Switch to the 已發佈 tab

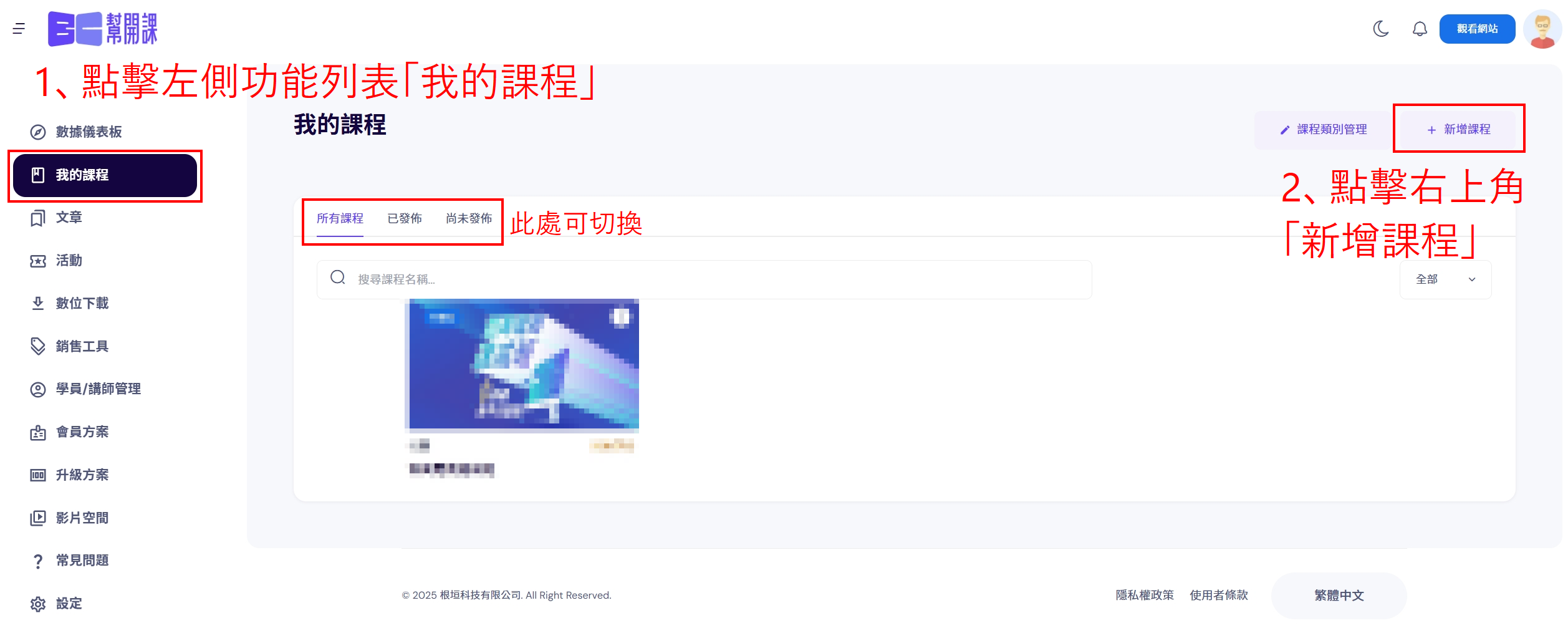tap(405, 218)
